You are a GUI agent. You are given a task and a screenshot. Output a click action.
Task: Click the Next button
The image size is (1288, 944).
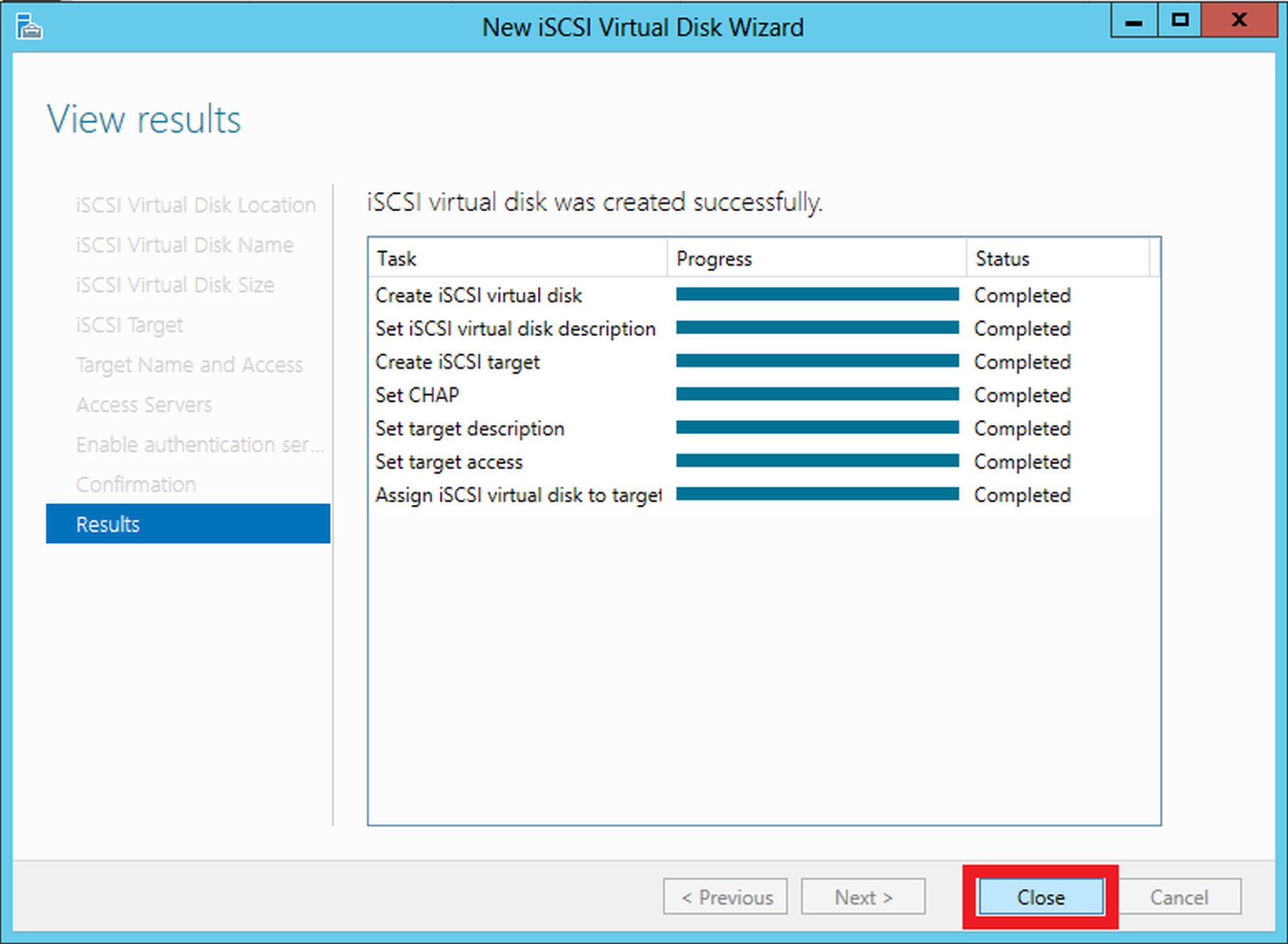coord(863,897)
